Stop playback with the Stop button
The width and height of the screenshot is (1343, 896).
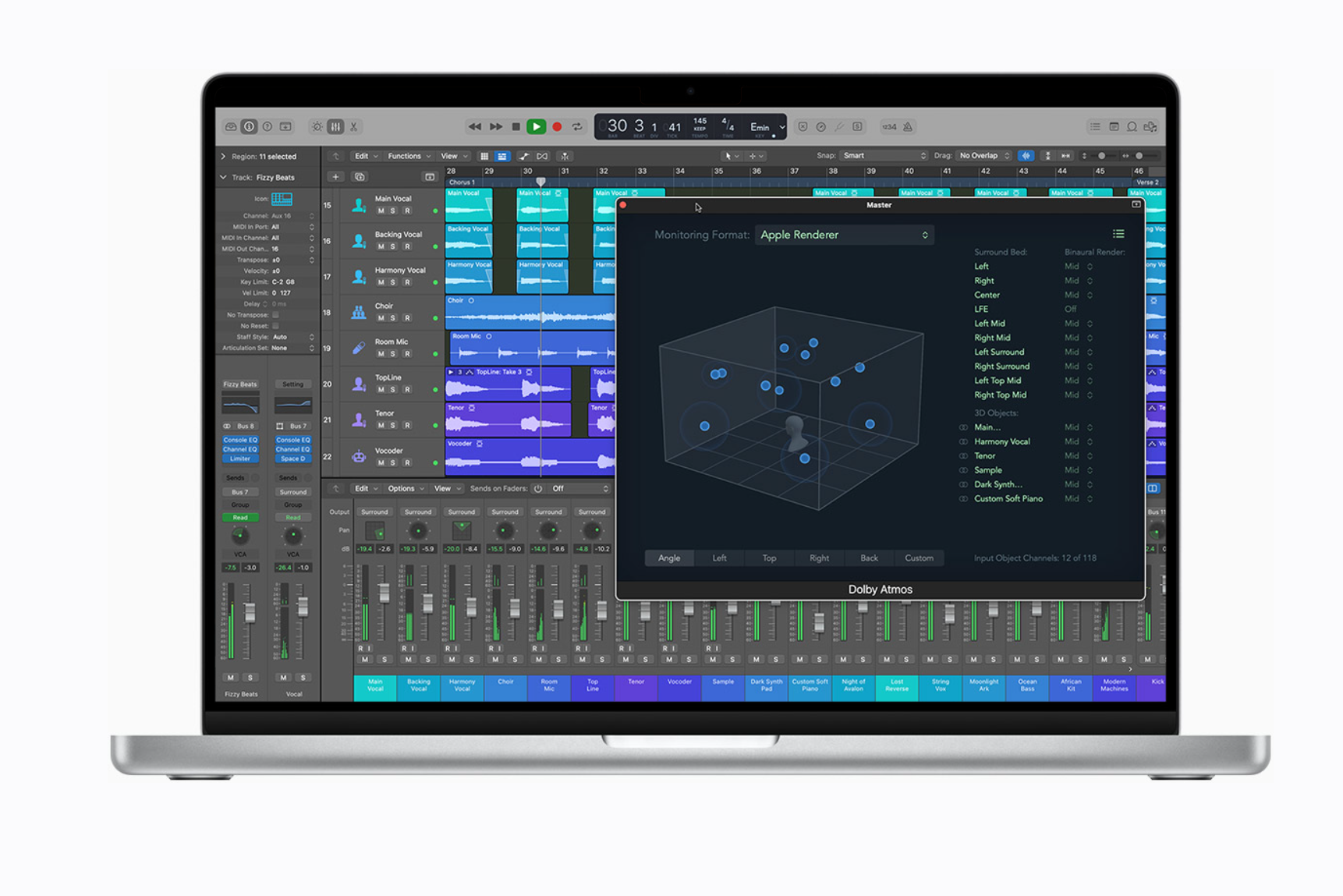coord(516,126)
